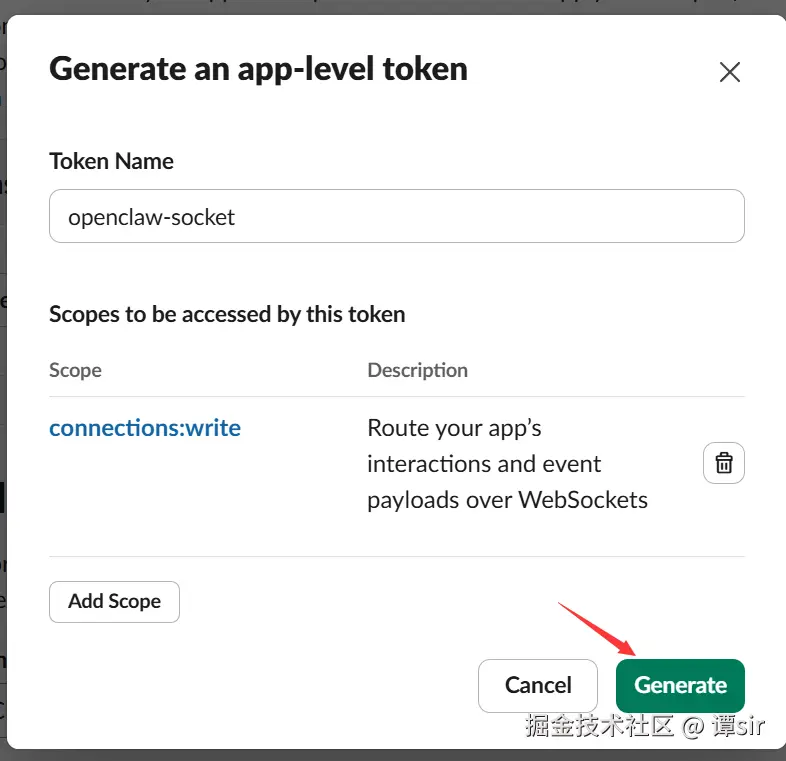Click the 'Scopes to be accessed' heading
Screen dimensions: 786x761
click(x=227, y=314)
